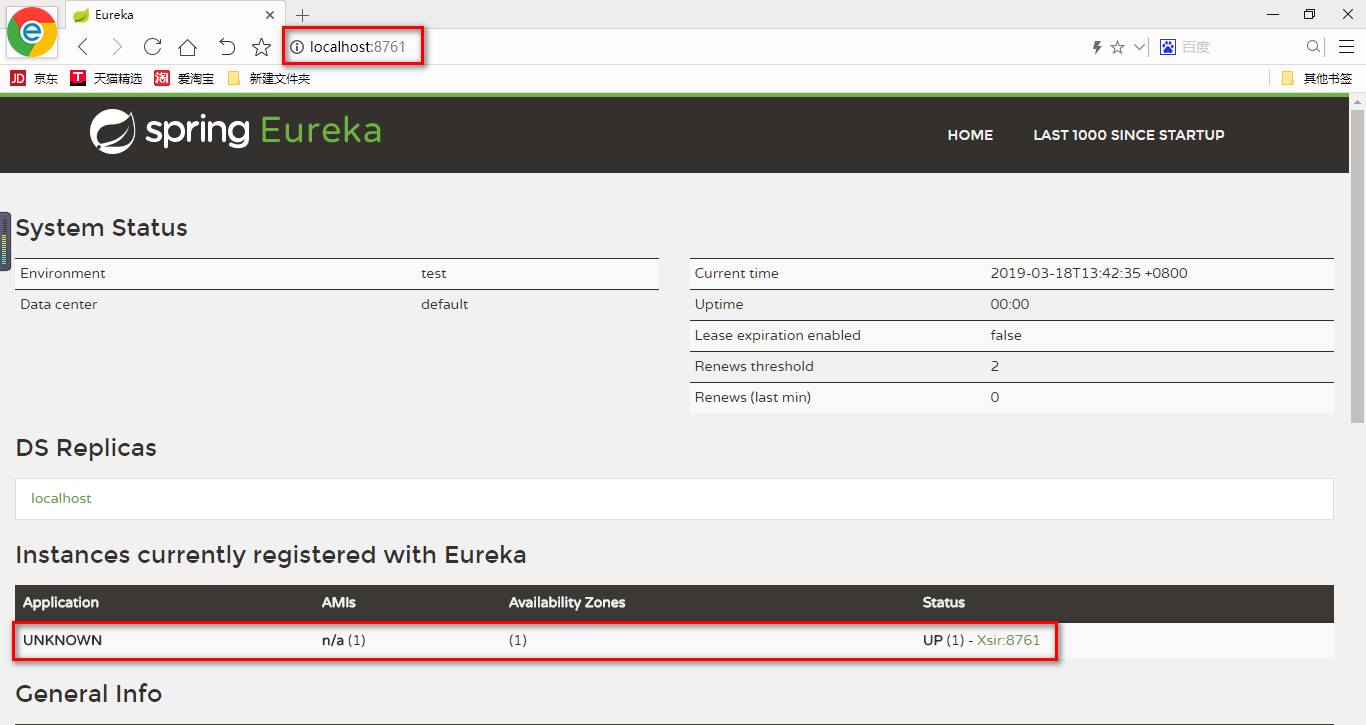This screenshot has width=1366, height=725.
Task: Bookmark page using star beside home icons
Action: (261, 47)
